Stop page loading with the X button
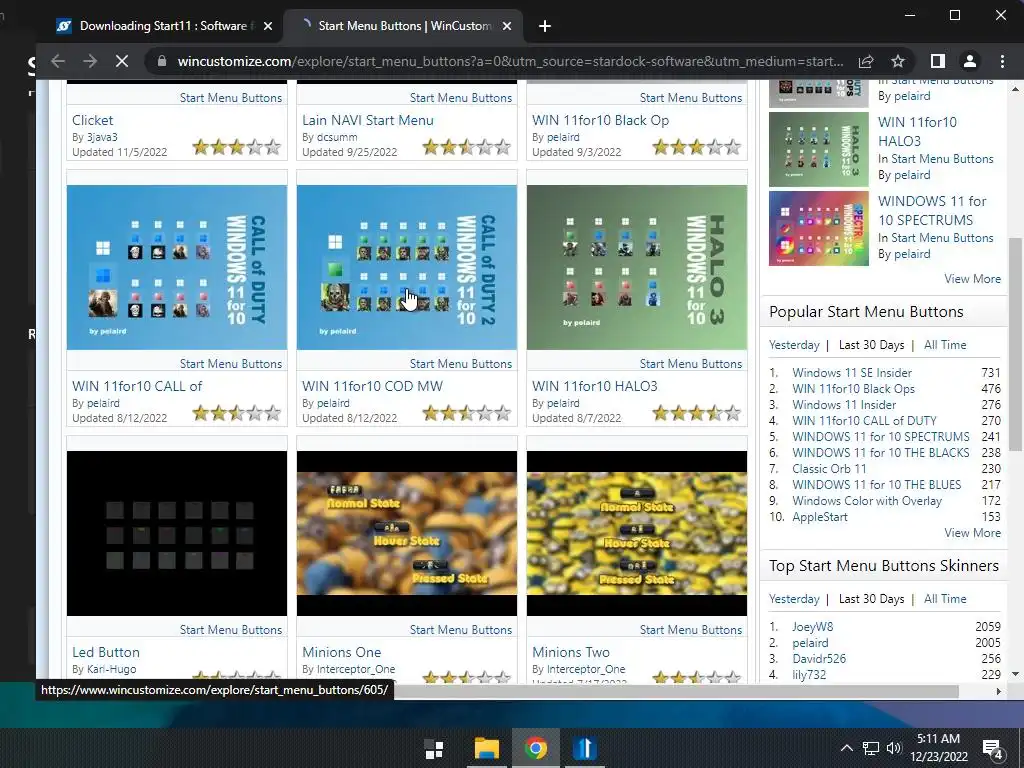 point(122,61)
